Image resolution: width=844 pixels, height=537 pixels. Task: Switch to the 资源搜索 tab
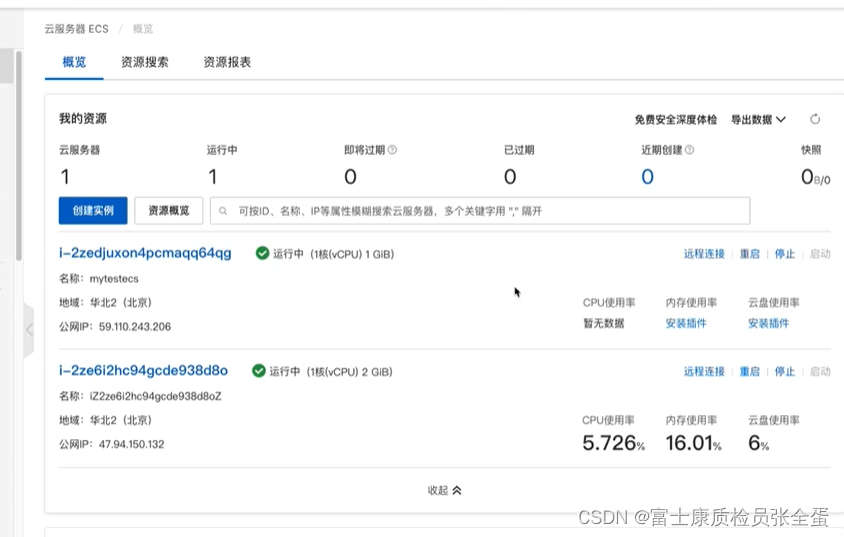pyautogui.click(x=145, y=62)
